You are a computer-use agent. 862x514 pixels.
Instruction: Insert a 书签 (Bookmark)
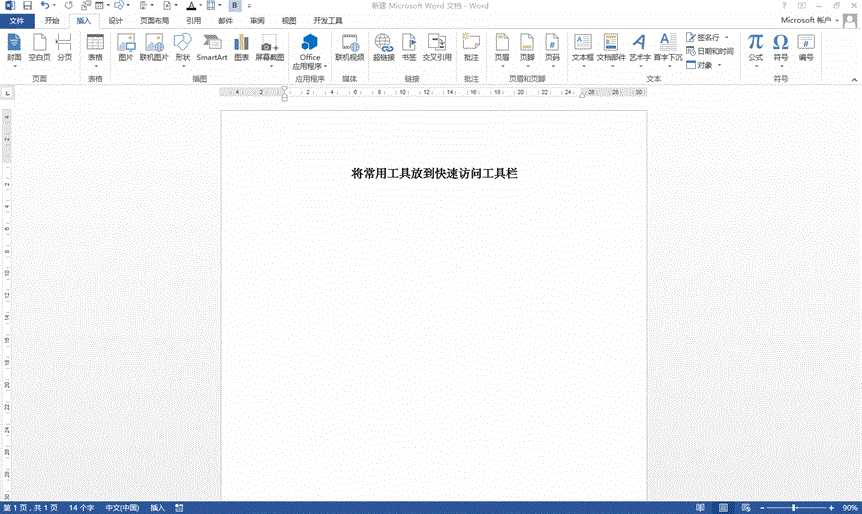pos(409,47)
